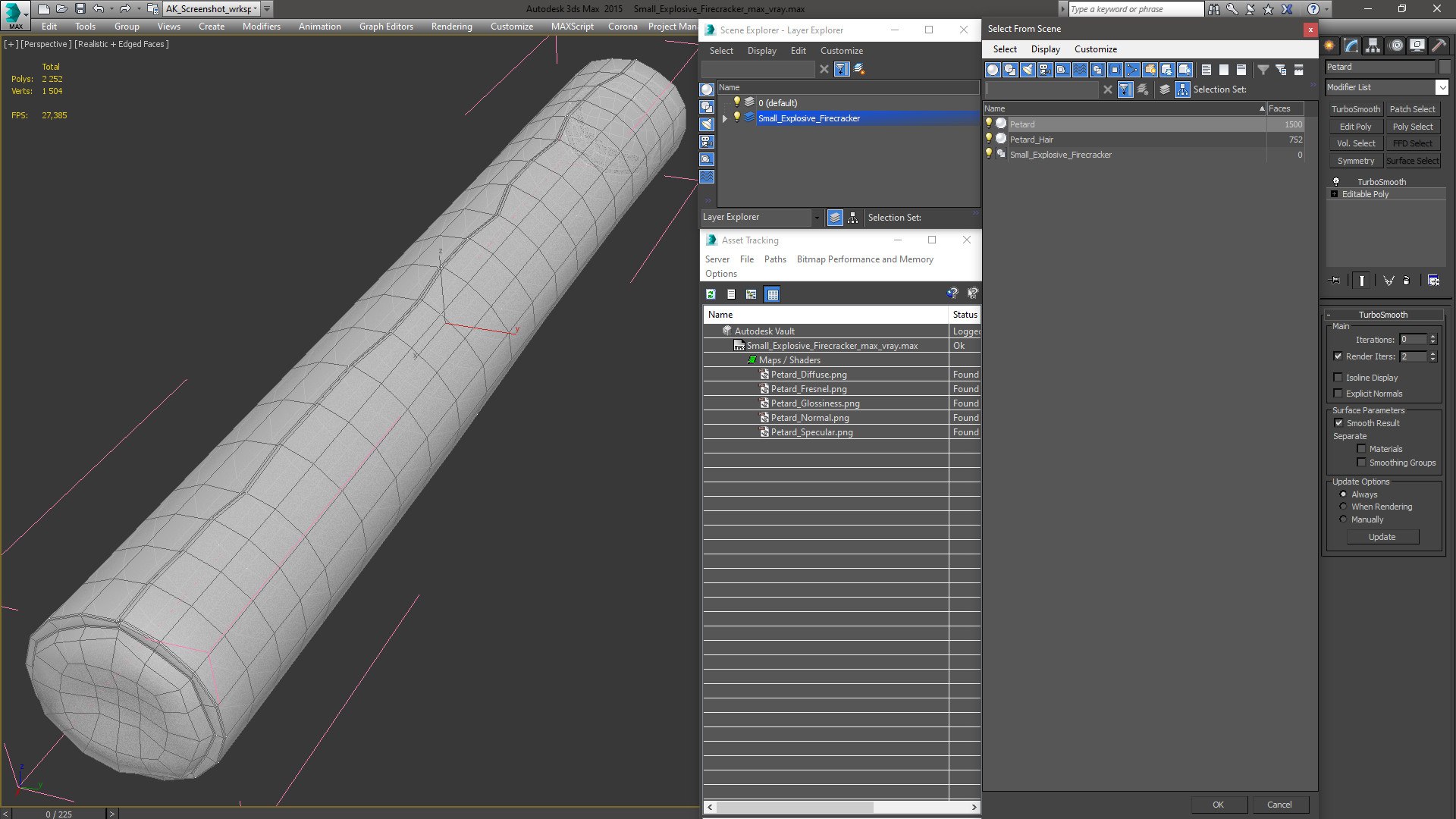The height and width of the screenshot is (819, 1456).
Task: Enable the Isoline Display checkbox
Action: (x=1338, y=378)
